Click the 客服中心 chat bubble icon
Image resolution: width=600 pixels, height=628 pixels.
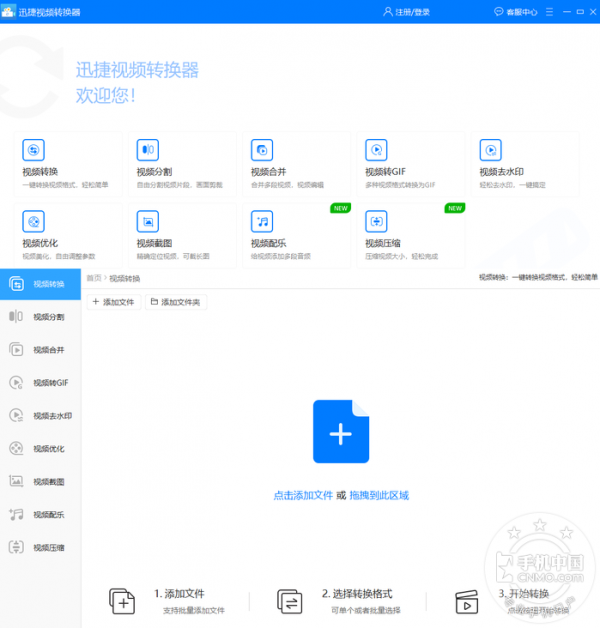pos(498,12)
